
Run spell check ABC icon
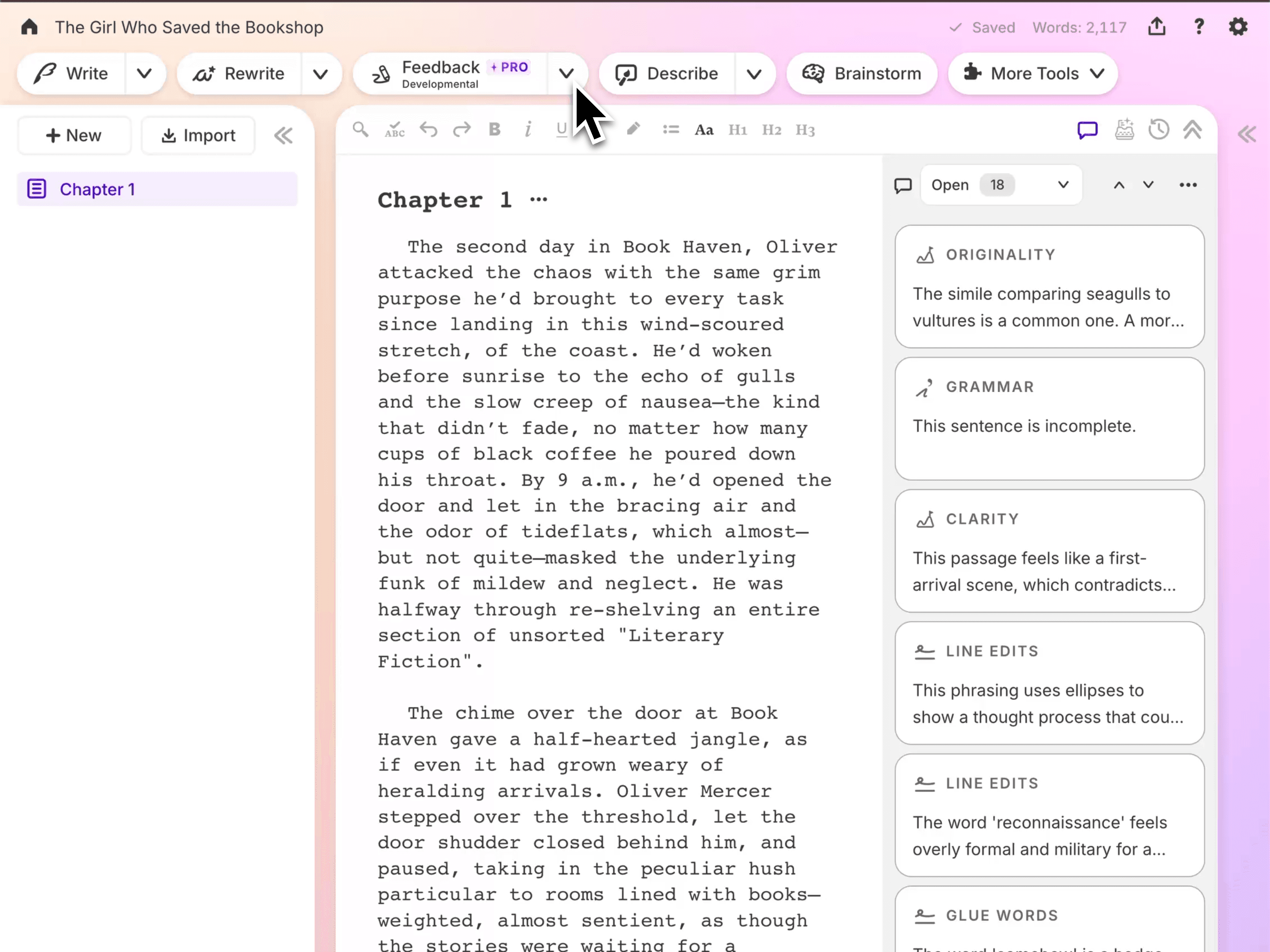[x=394, y=130]
